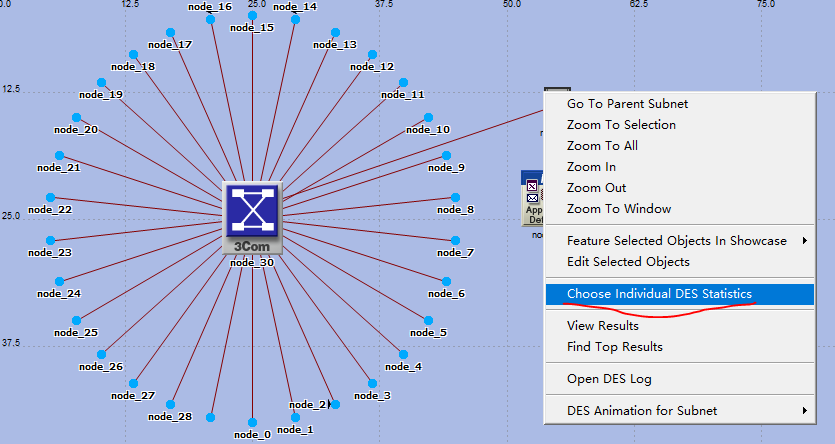Select the node_12 workstation dot
The height and width of the screenshot is (444, 835).
pos(373,54)
